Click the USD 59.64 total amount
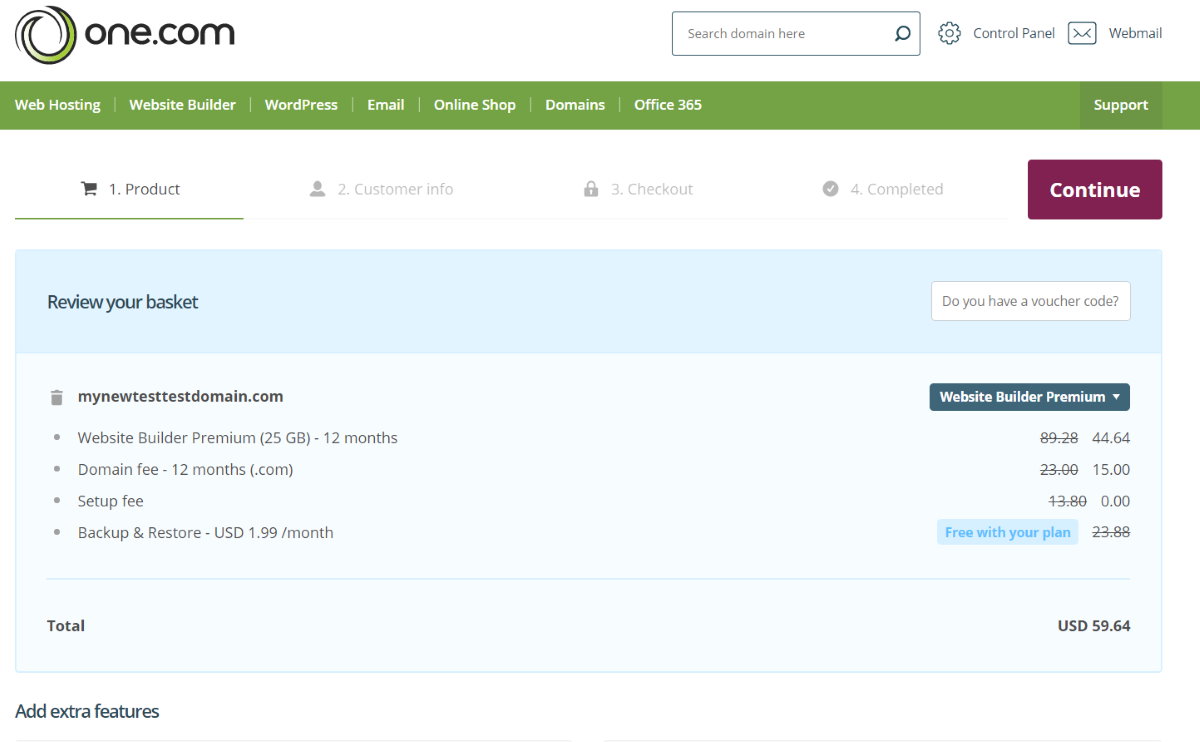 [1094, 626]
